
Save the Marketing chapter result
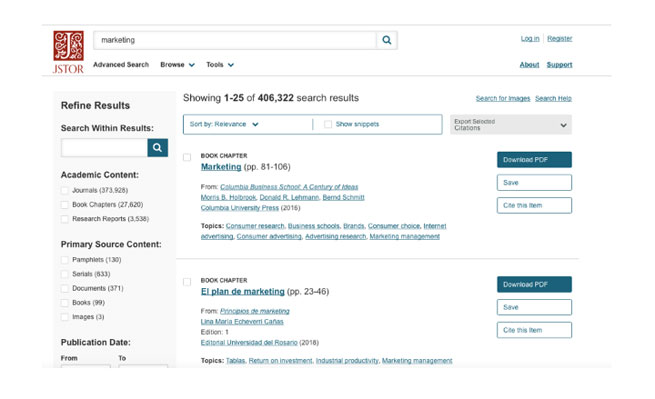[x=534, y=183]
